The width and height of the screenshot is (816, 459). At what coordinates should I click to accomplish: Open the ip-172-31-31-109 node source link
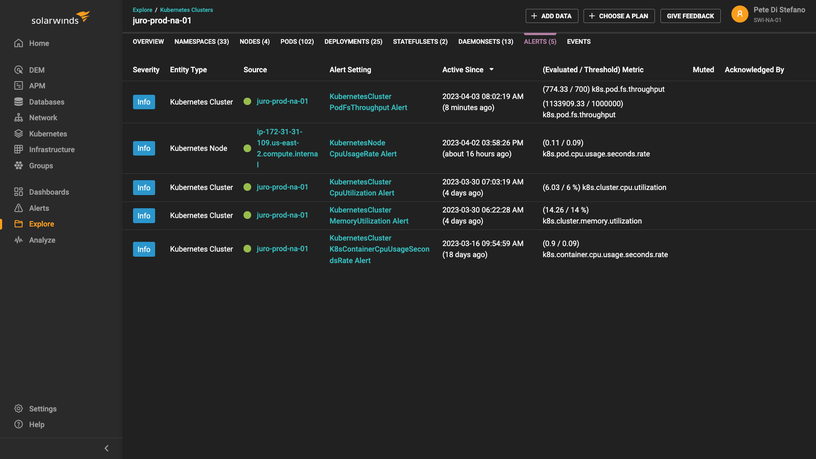coord(287,148)
